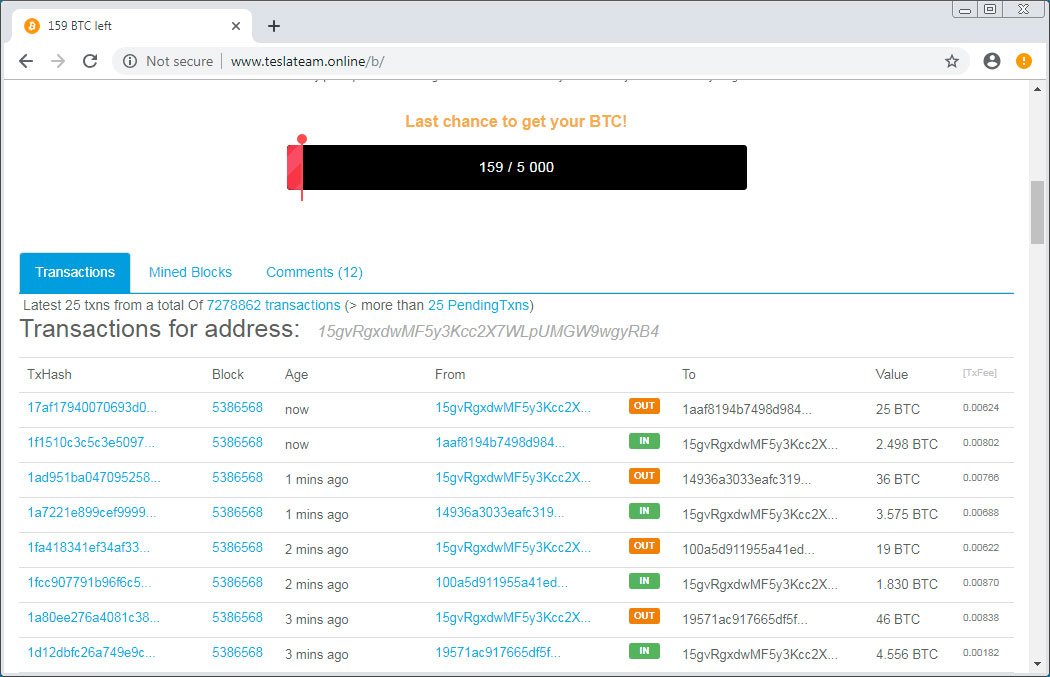Switch to the Mined Blocks tab
Image resolution: width=1050 pixels, height=677 pixels.
tap(190, 272)
